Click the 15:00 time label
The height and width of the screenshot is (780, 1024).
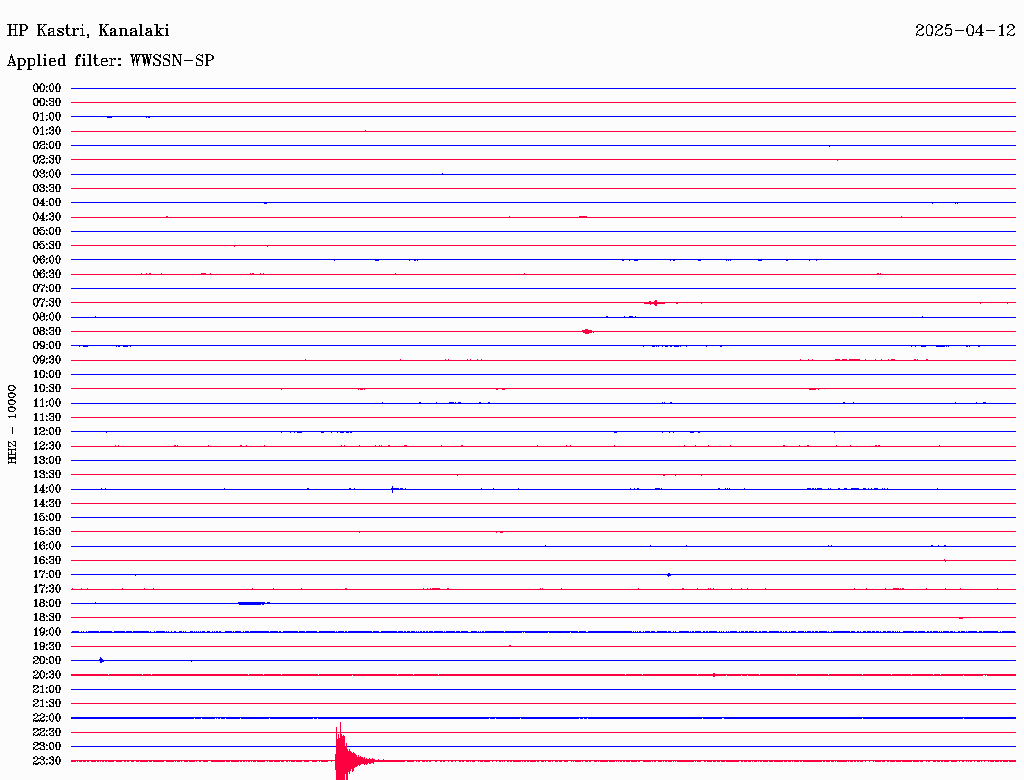pos(47,517)
